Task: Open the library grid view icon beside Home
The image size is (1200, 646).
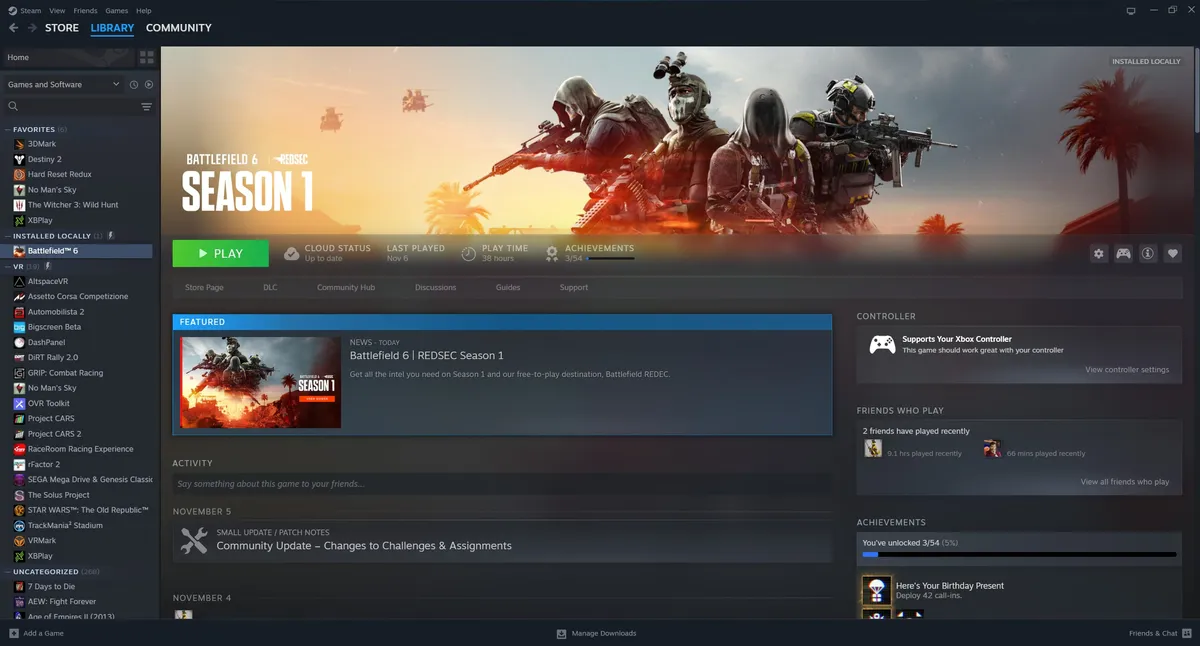Action: [x=147, y=57]
